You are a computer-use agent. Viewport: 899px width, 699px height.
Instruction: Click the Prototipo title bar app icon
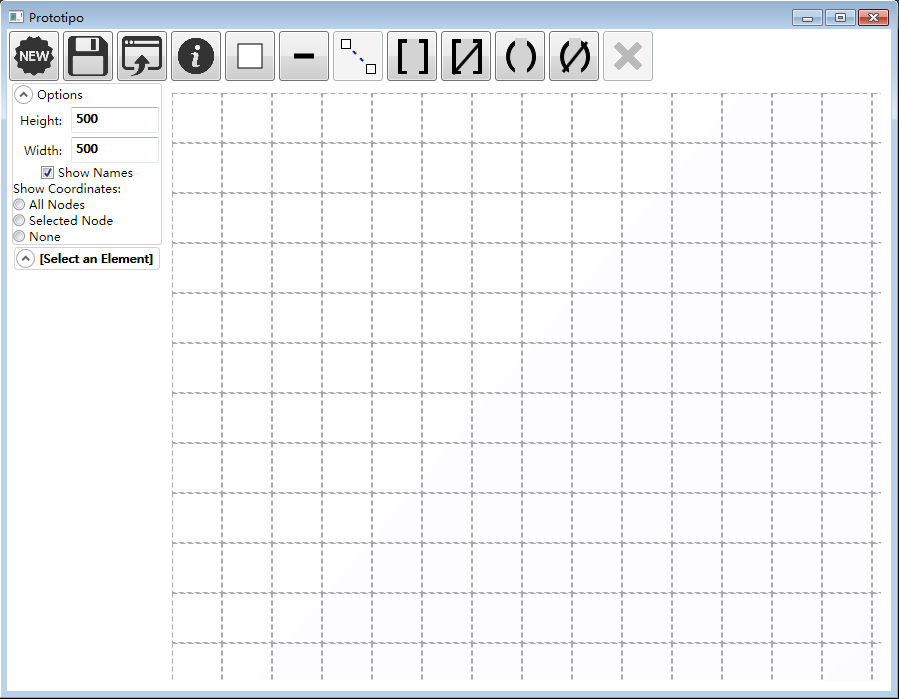coord(16,17)
